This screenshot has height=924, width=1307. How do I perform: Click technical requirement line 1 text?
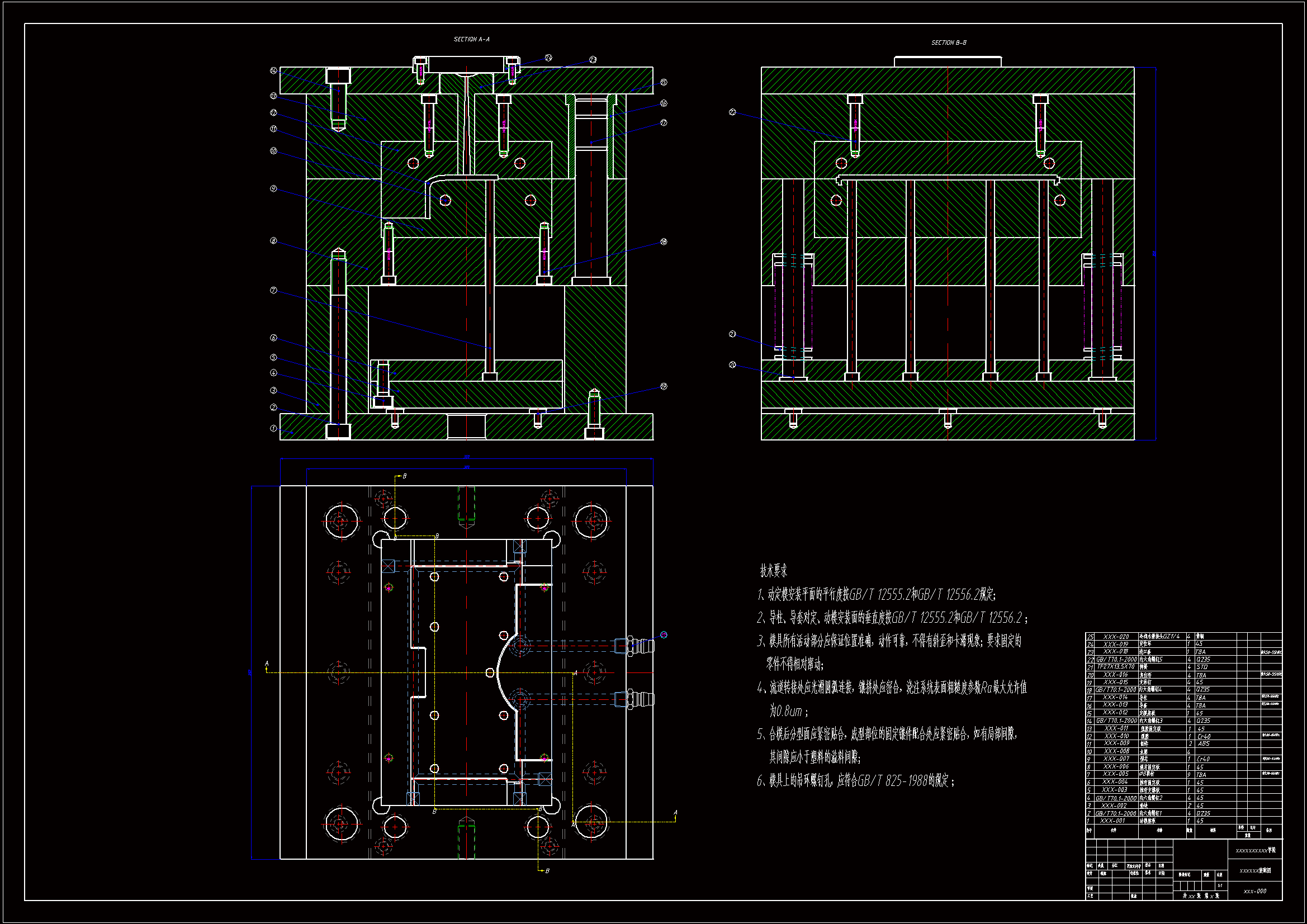pyautogui.click(x=877, y=595)
